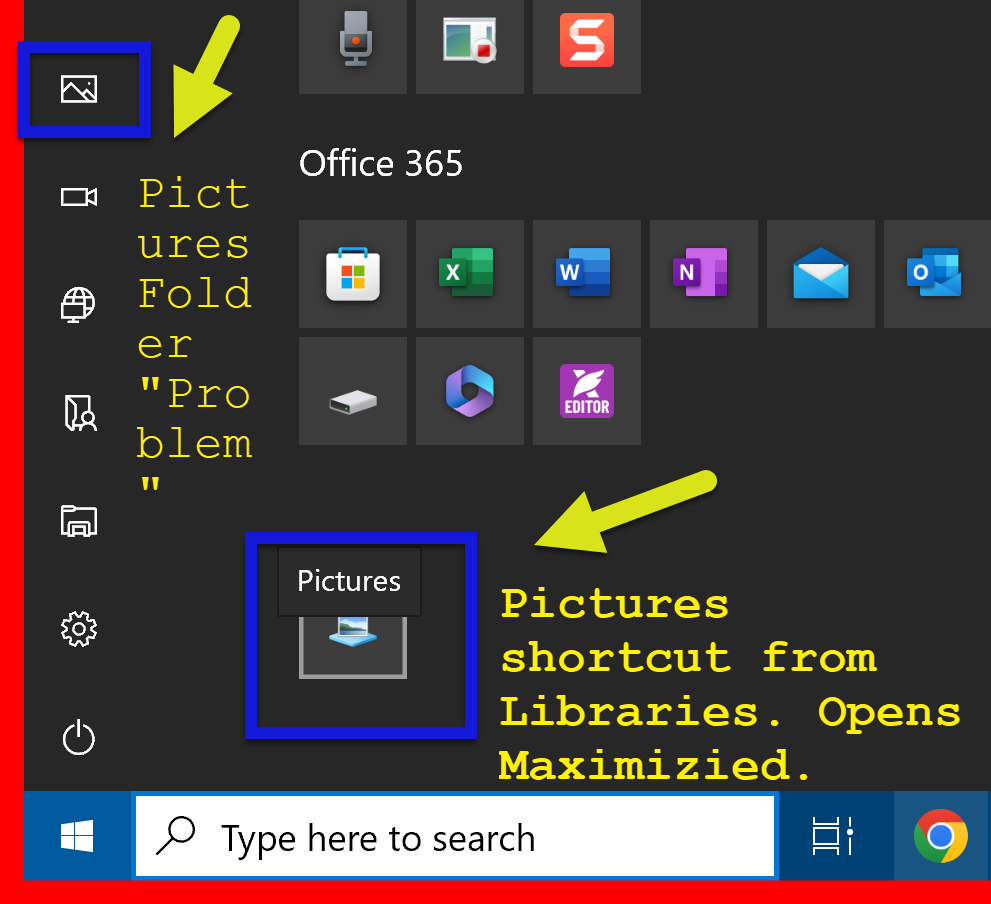Screen dimensions: 991x904
Task: Click the Power button icon
Action: click(78, 738)
